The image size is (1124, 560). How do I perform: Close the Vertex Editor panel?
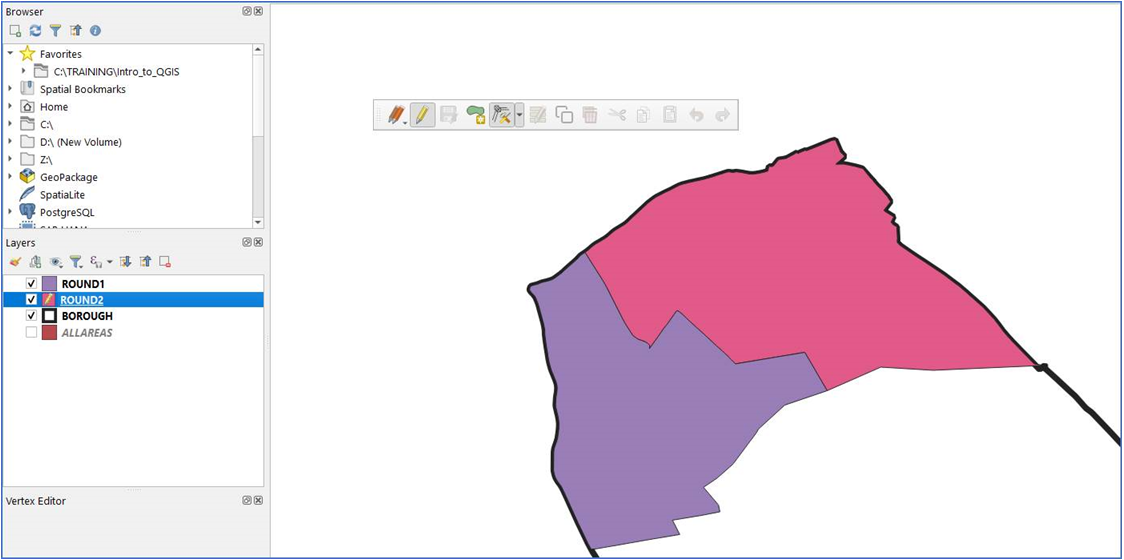tap(258, 500)
